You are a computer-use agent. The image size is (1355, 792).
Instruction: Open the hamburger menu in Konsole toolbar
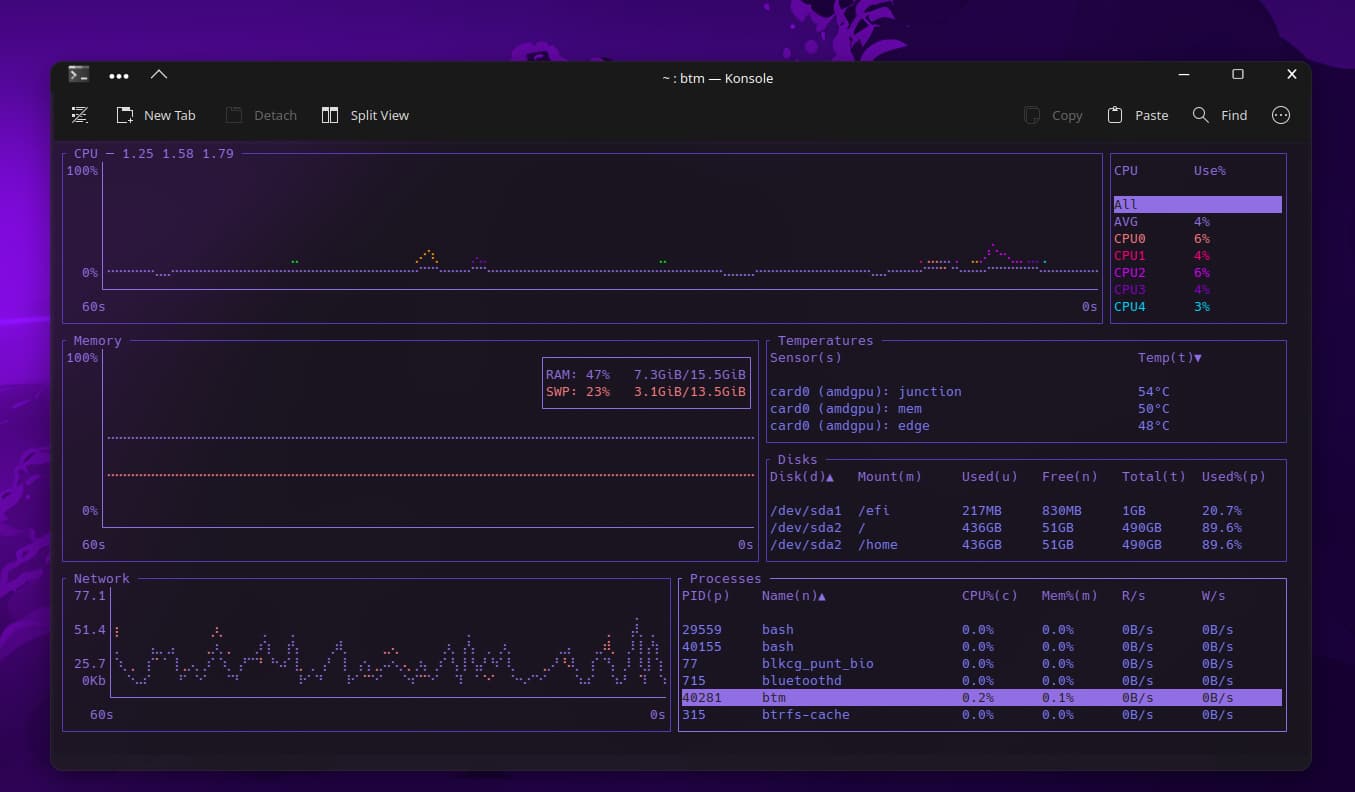pos(80,115)
